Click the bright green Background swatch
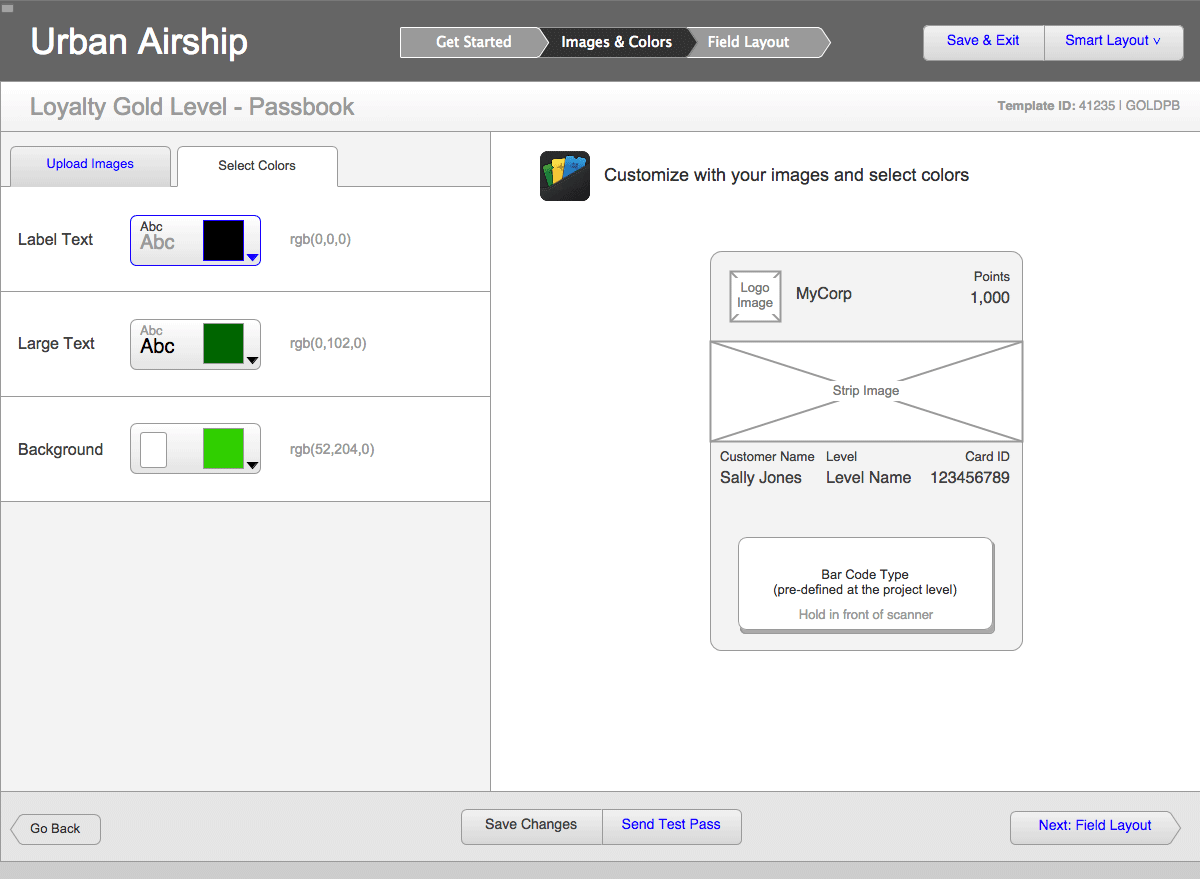1200x879 pixels. click(223, 448)
